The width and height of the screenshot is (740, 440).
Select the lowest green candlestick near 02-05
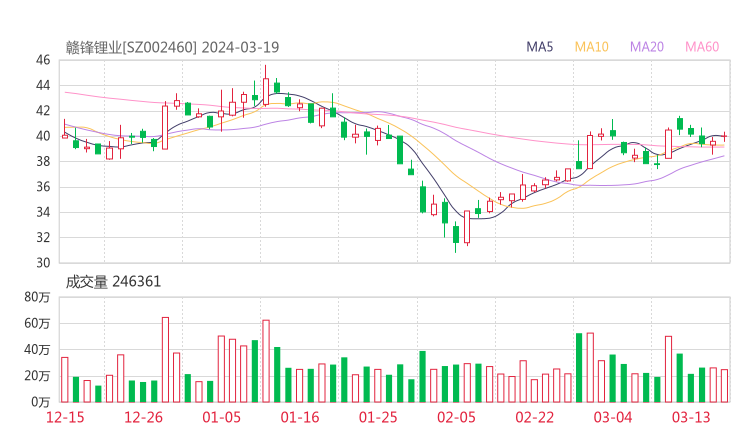[456, 235]
